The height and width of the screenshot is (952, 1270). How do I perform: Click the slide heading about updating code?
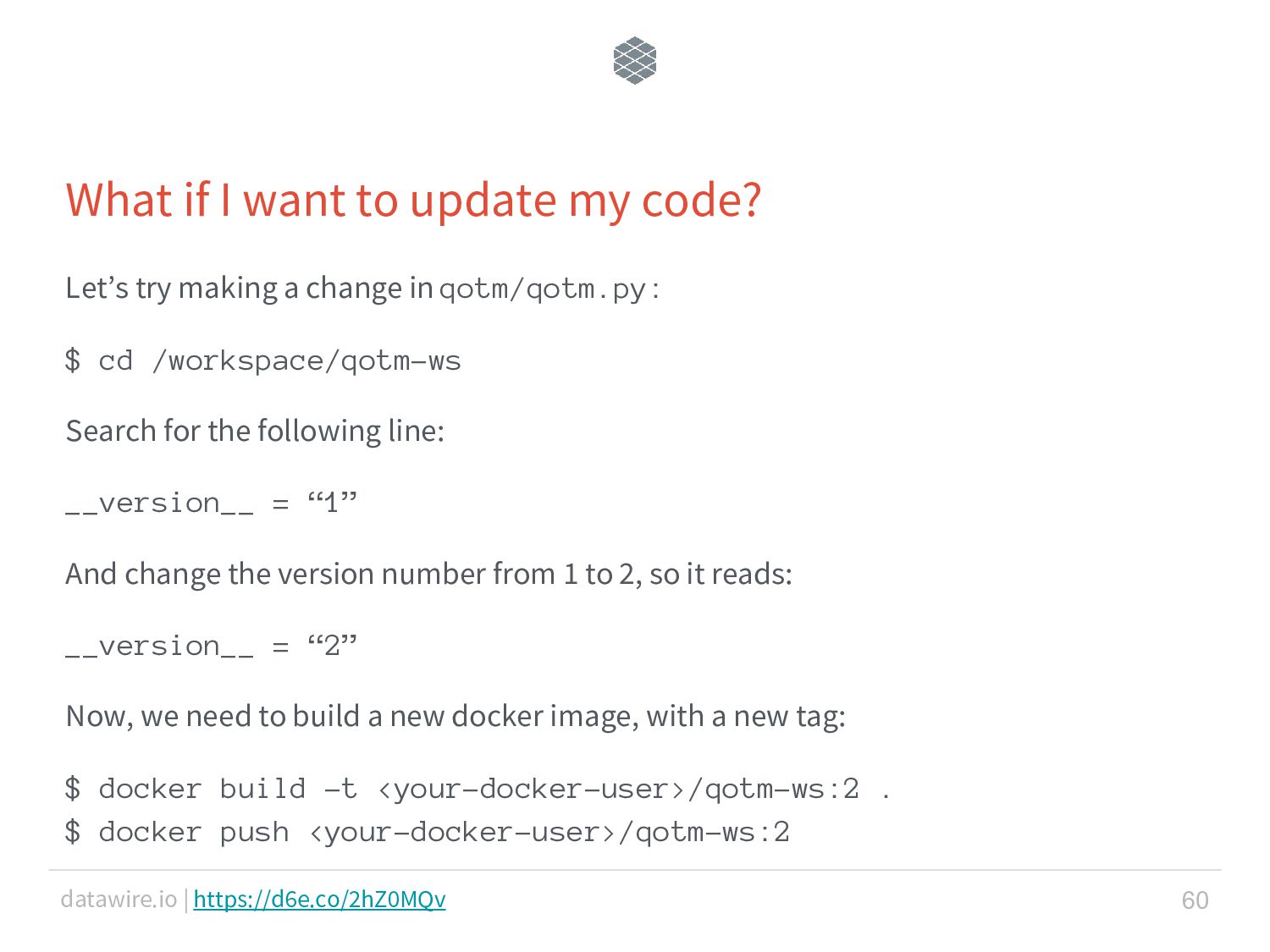[x=413, y=201]
